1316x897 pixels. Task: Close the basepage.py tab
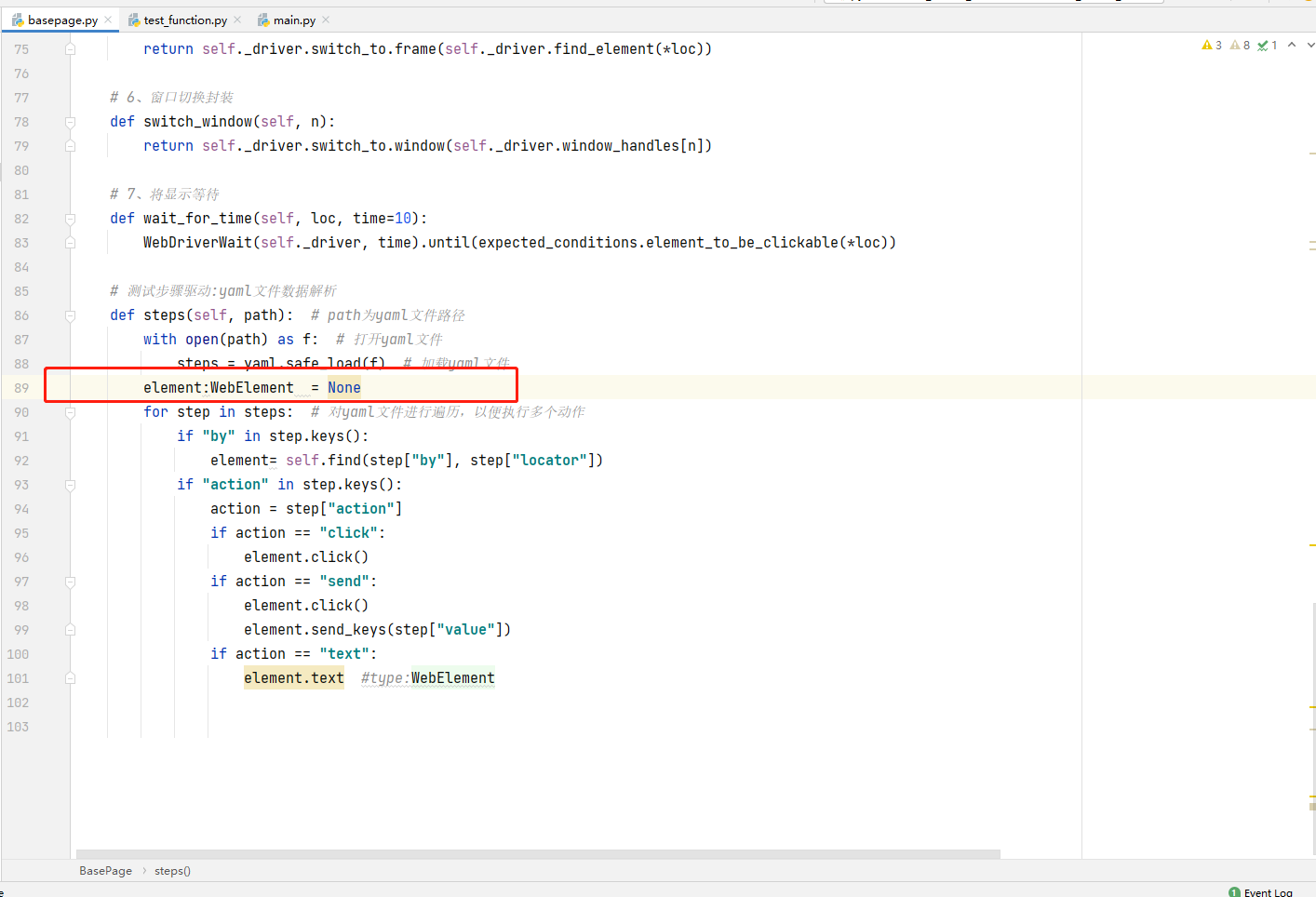(108, 20)
